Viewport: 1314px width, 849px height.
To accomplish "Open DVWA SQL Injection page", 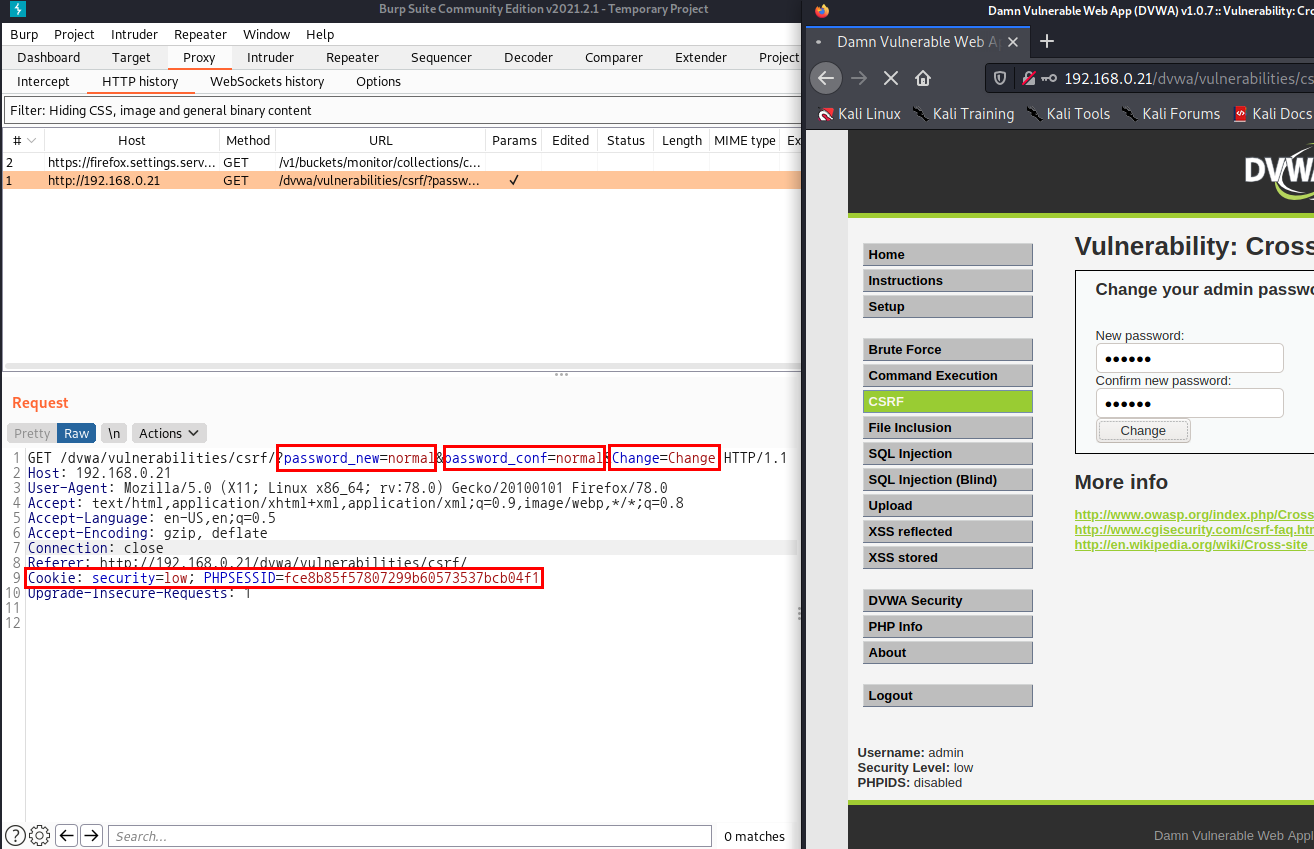I will pos(947,453).
